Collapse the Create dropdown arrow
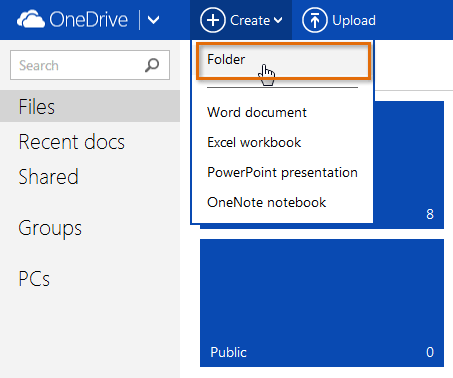Viewport: 453px width, 378px height. click(278, 21)
